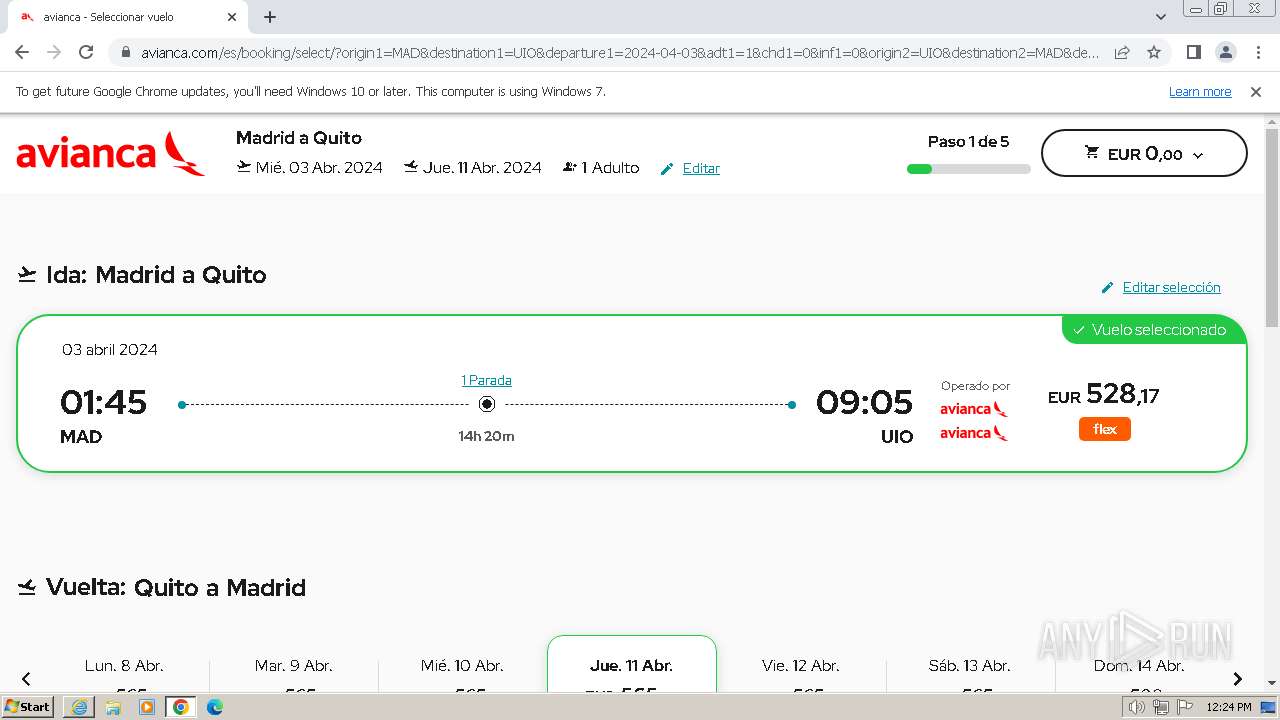Click the Madrid a Quito header title
Screen dimensions: 1280x720
[299, 138]
